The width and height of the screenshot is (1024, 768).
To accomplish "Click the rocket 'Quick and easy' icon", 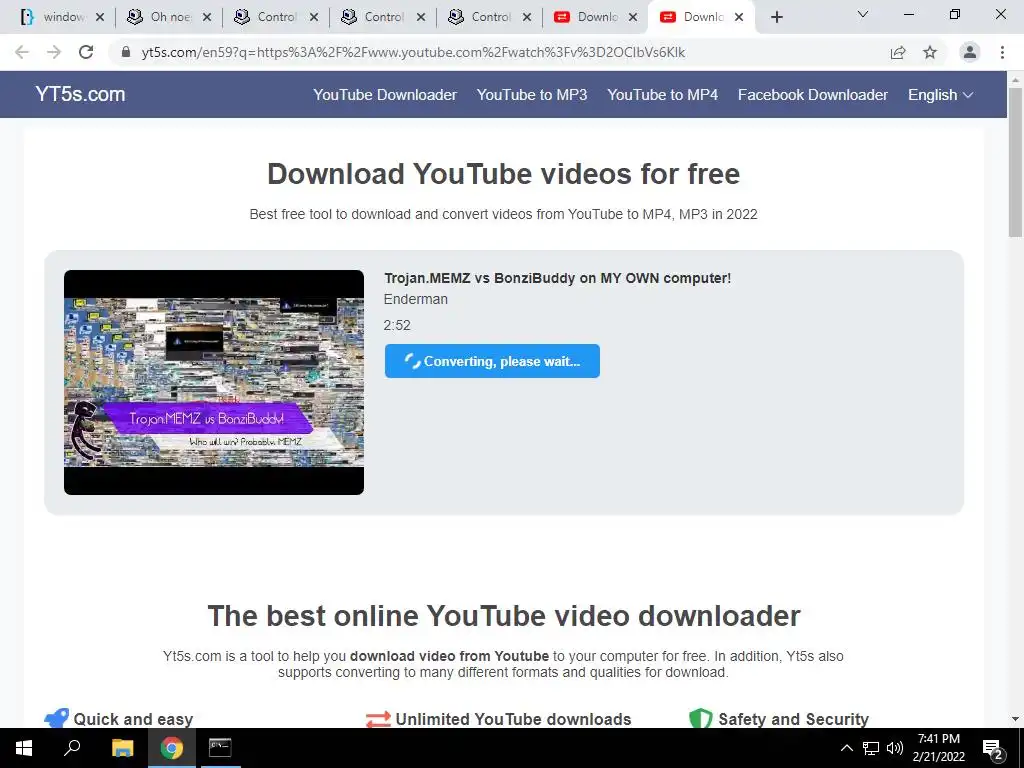I will click(x=56, y=718).
